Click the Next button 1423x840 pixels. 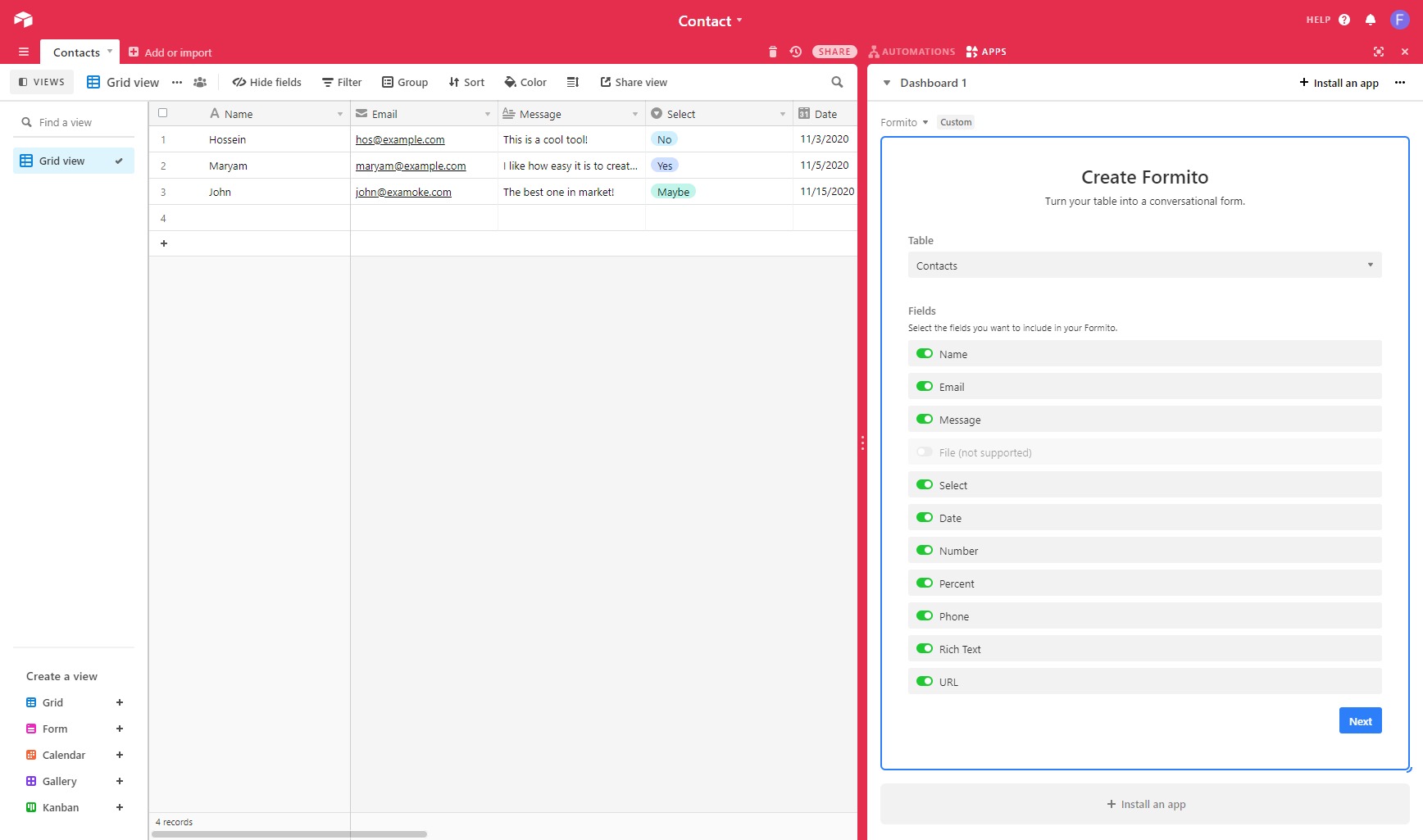(x=1360, y=721)
